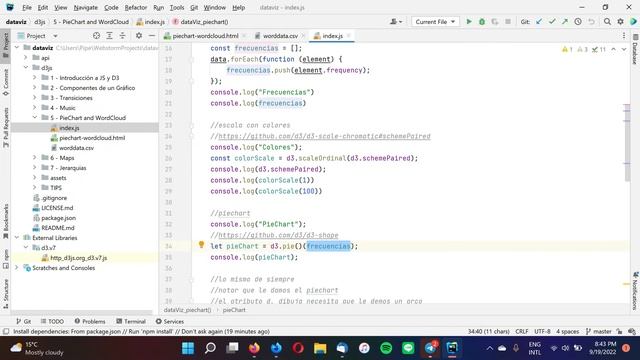Expand folder 1 - Introducción a JS y D3
640x360 pixels.
pyautogui.click(x=34, y=78)
